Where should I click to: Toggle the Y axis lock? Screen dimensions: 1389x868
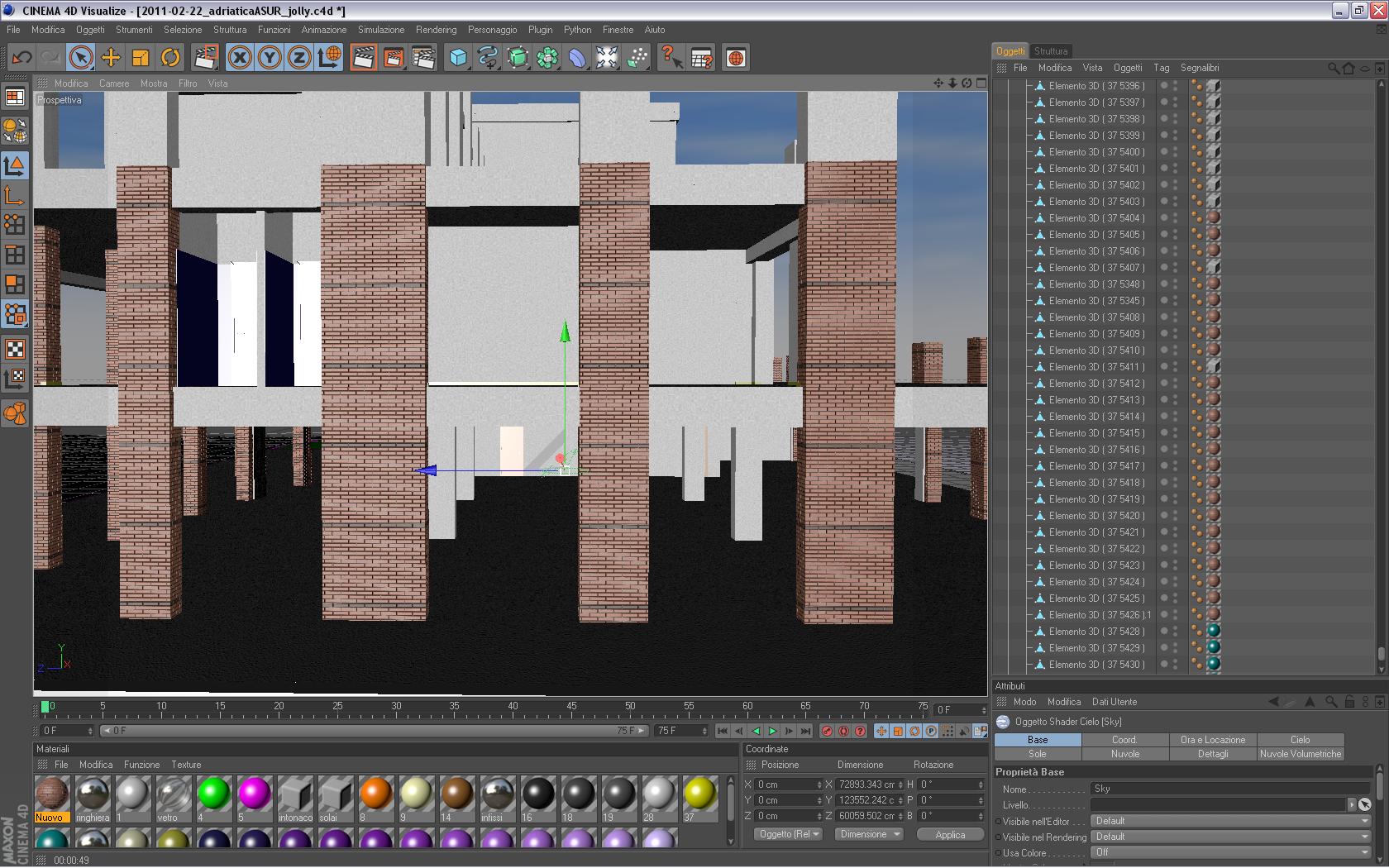click(270, 58)
